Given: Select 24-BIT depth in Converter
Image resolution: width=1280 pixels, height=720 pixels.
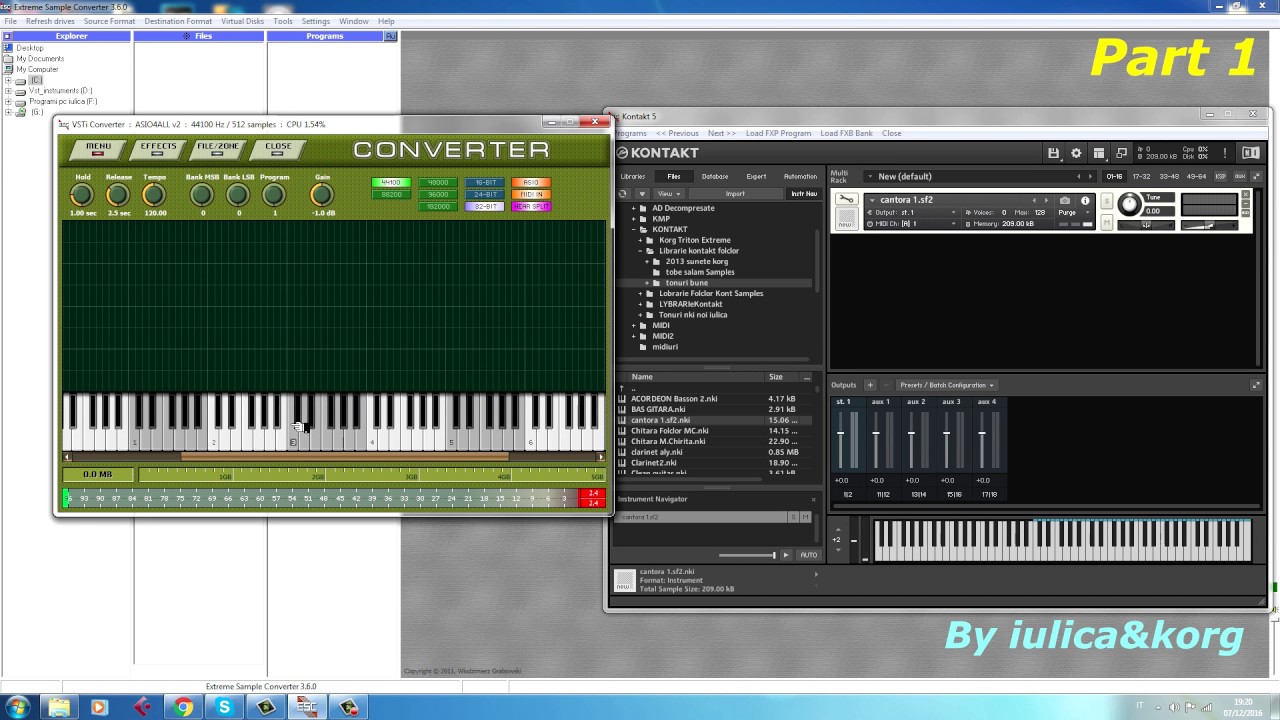Looking at the screenshot, I should tap(485, 195).
